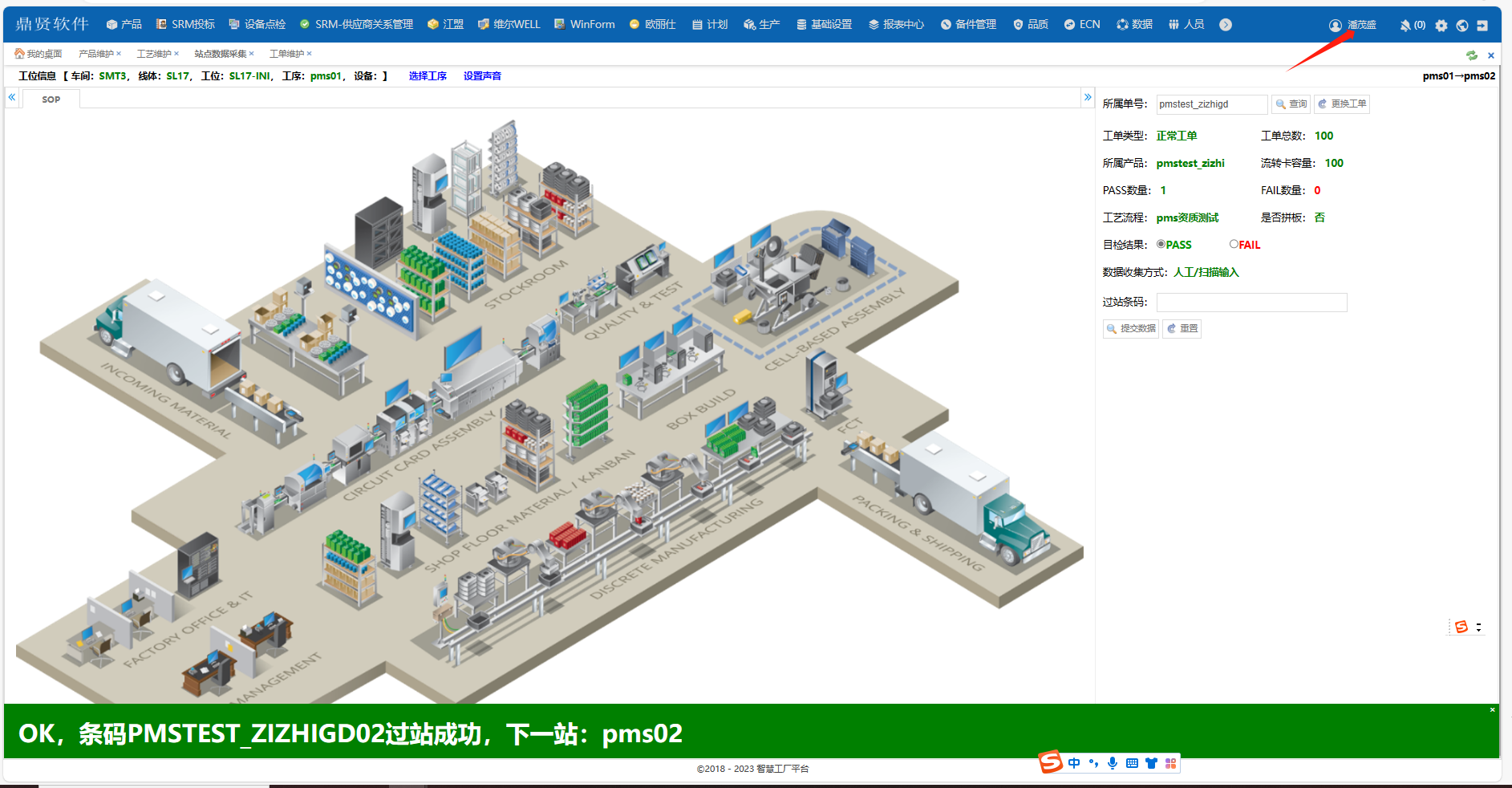The image size is (1512, 788).
Task: Click the green refresh icon
Action: (1472, 55)
